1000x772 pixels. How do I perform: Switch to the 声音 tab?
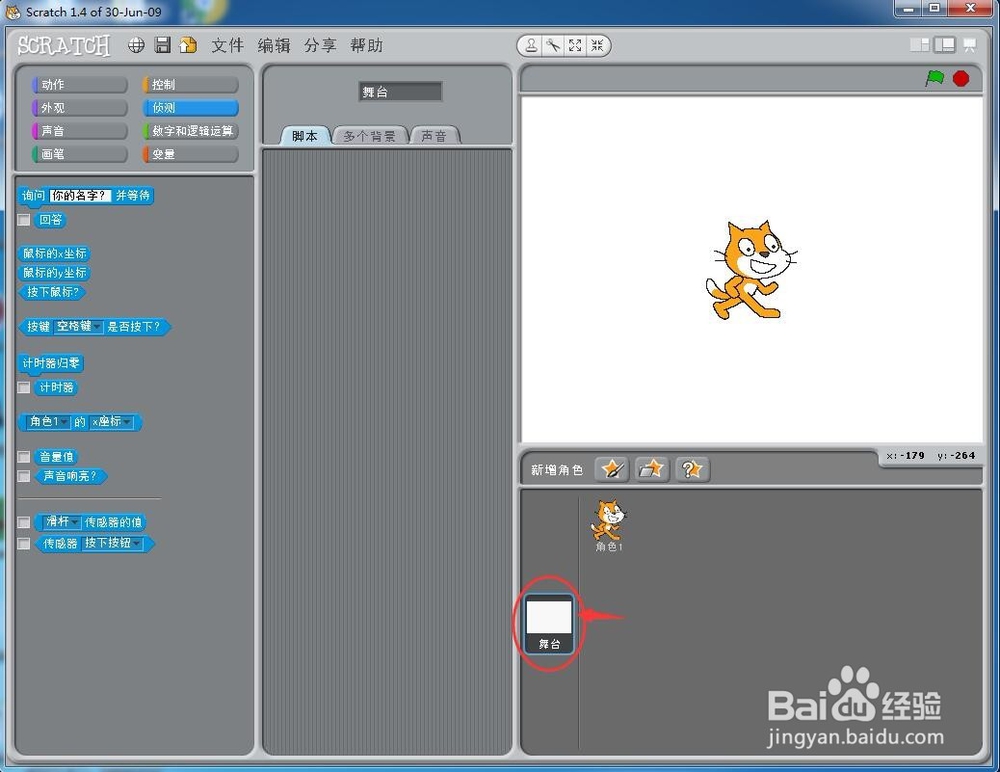[434, 135]
